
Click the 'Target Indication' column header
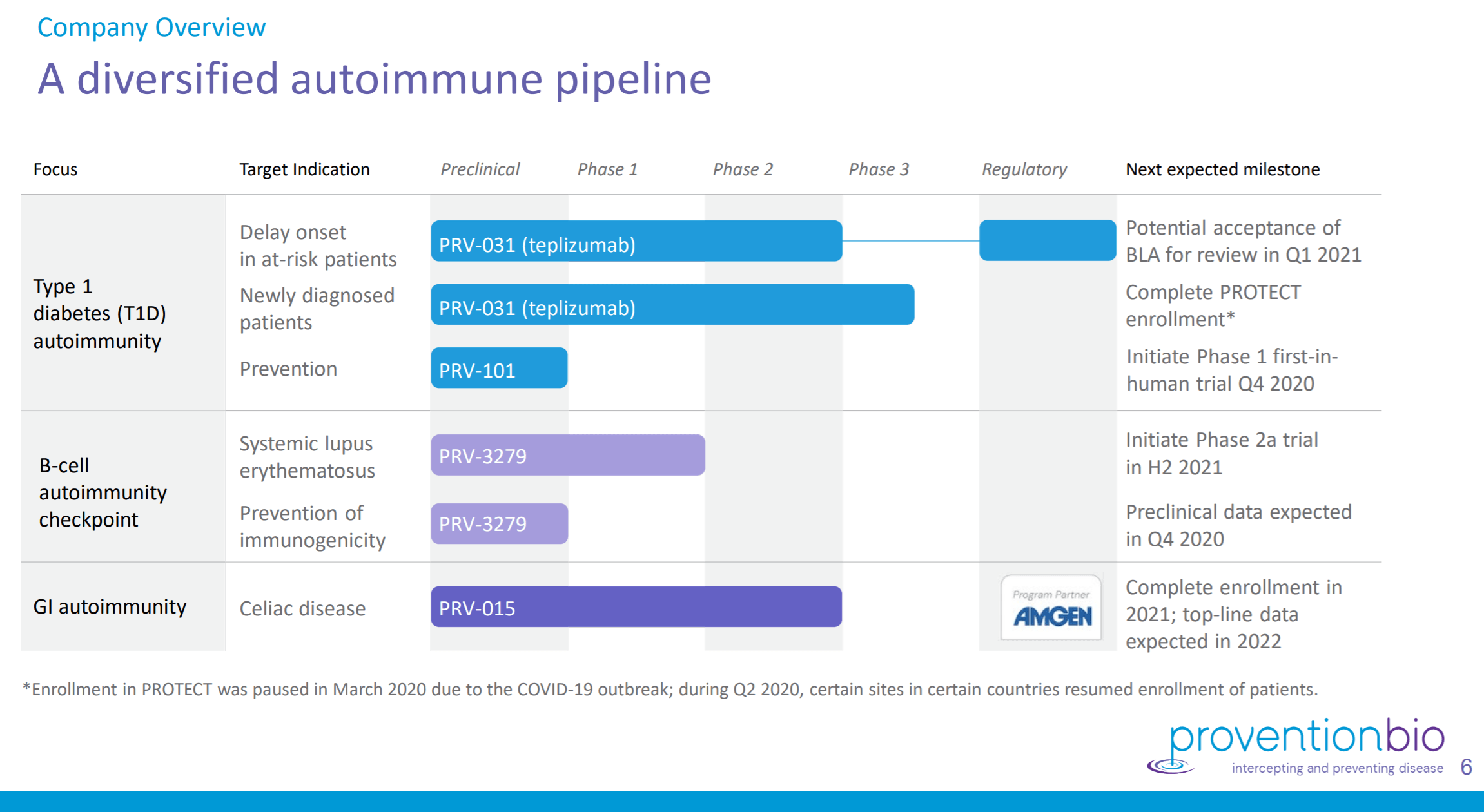point(304,169)
